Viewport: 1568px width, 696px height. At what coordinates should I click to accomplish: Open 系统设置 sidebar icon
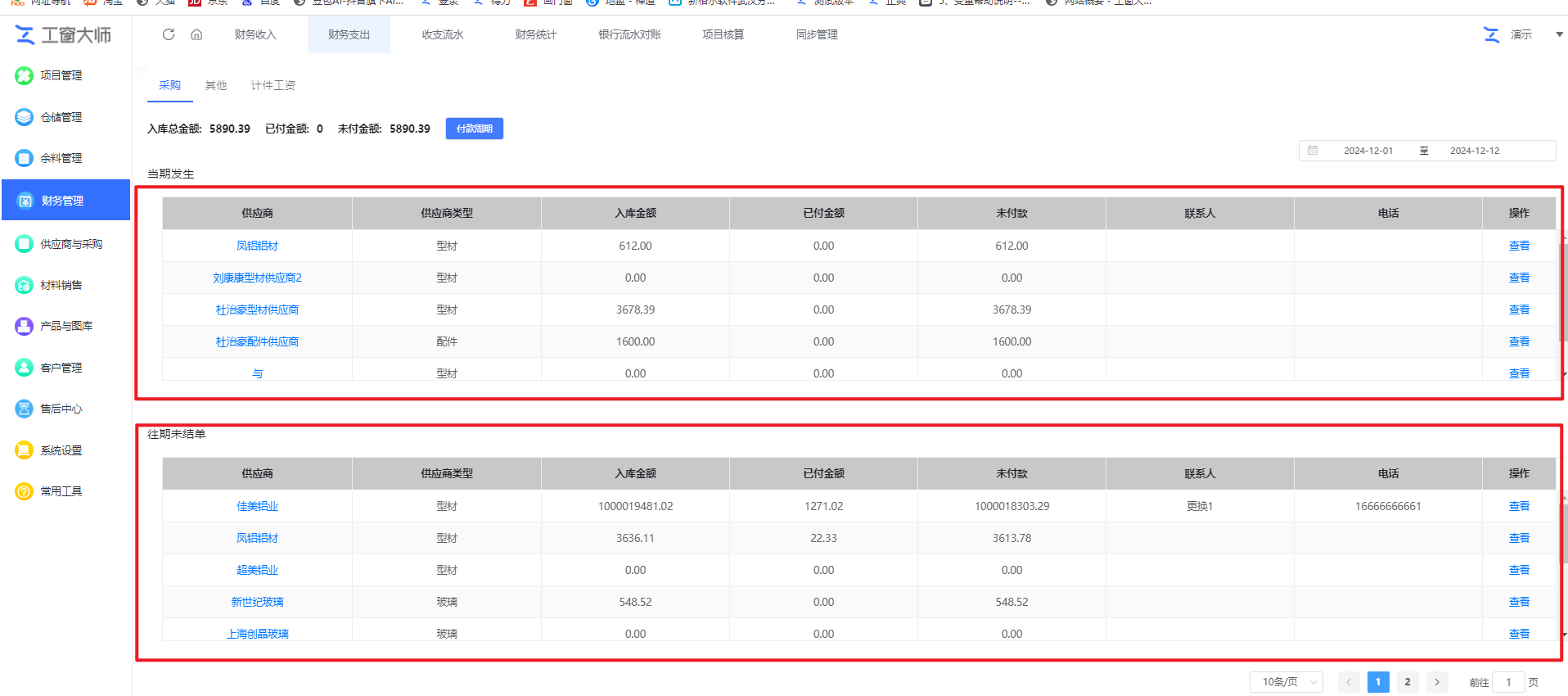(x=25, y=450)
